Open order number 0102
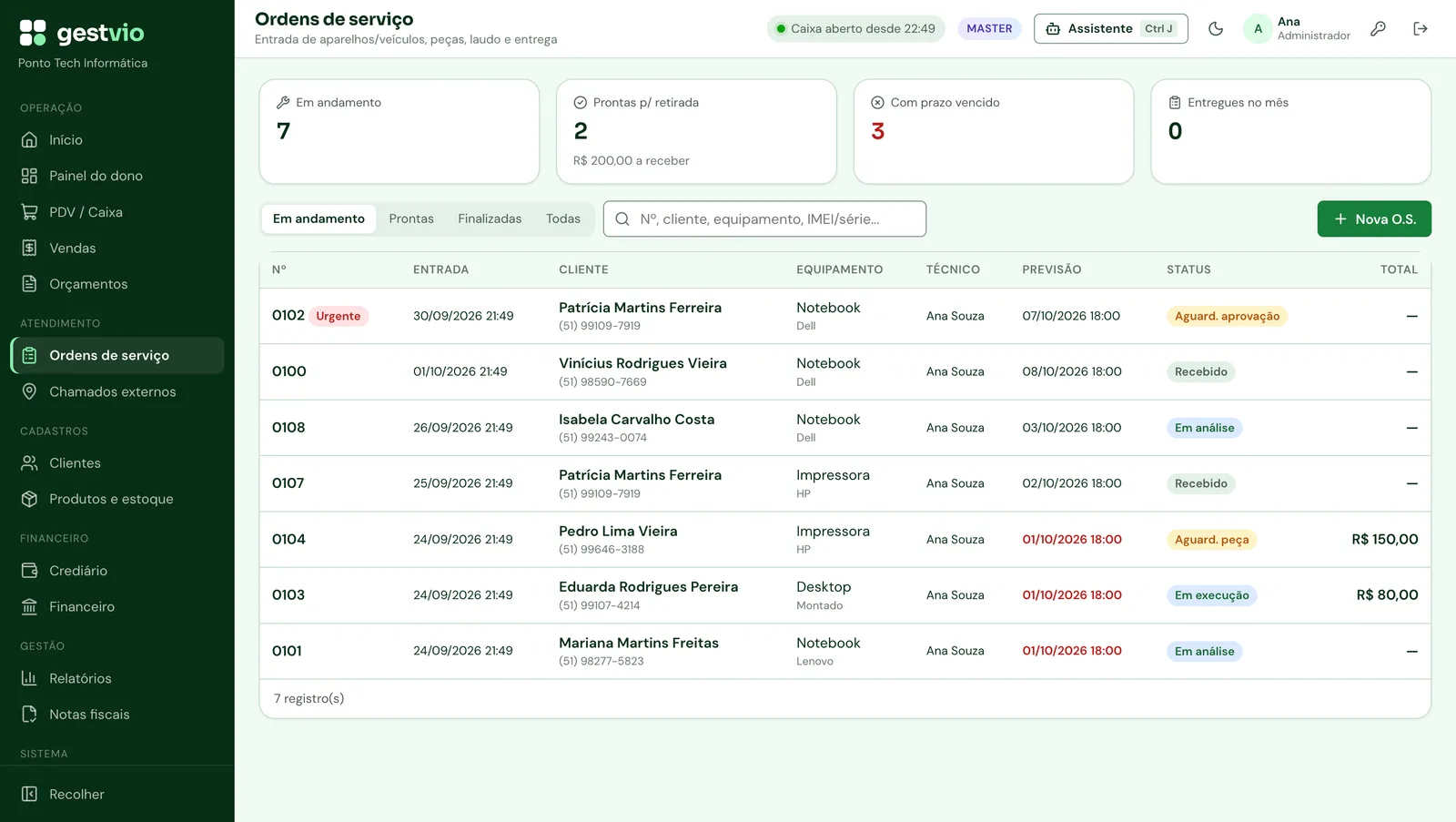The width and height of the screenshot is (1456, 822). (288, 315)
